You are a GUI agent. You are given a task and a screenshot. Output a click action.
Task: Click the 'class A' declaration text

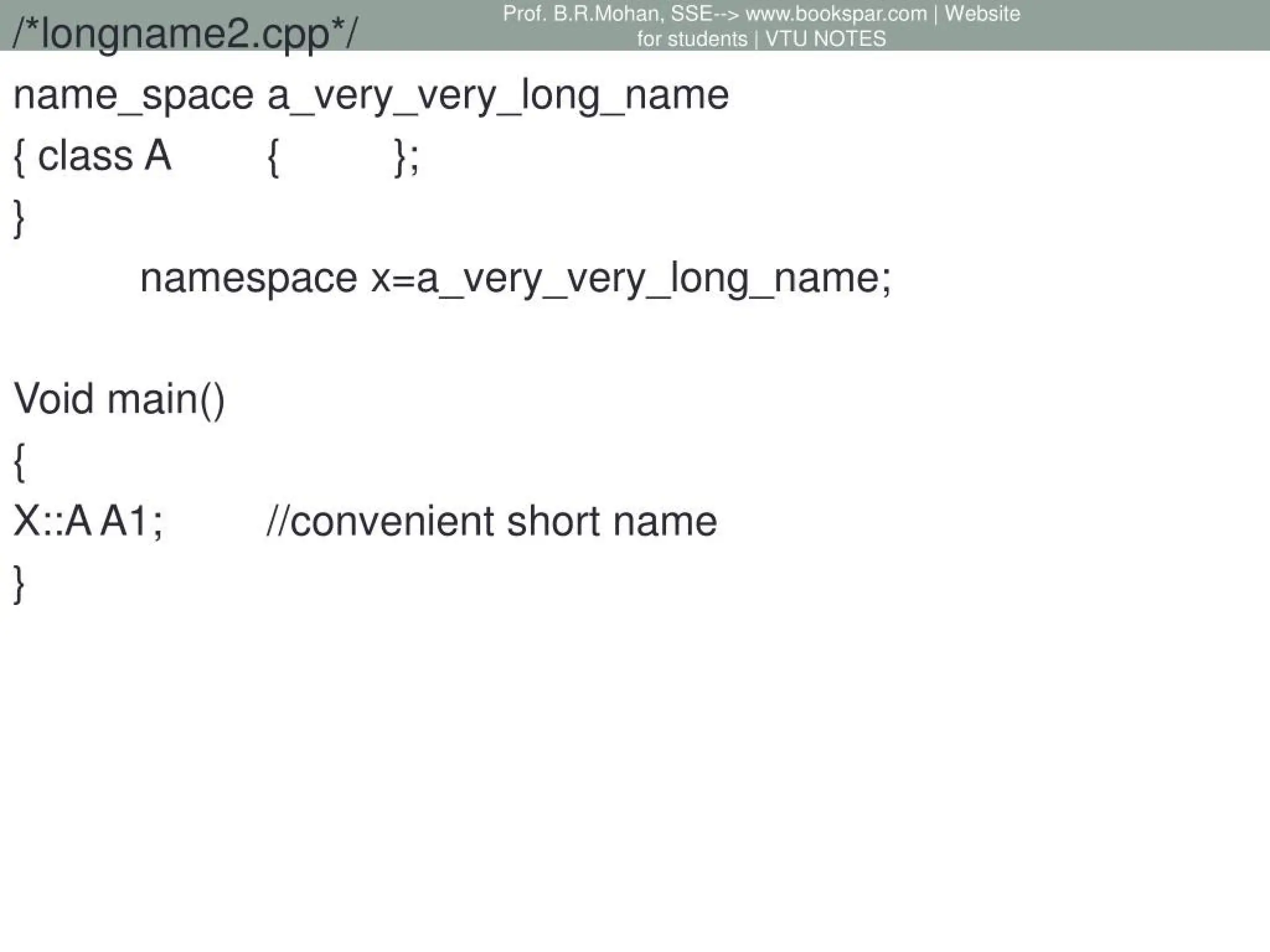click(x=104, y=156)
